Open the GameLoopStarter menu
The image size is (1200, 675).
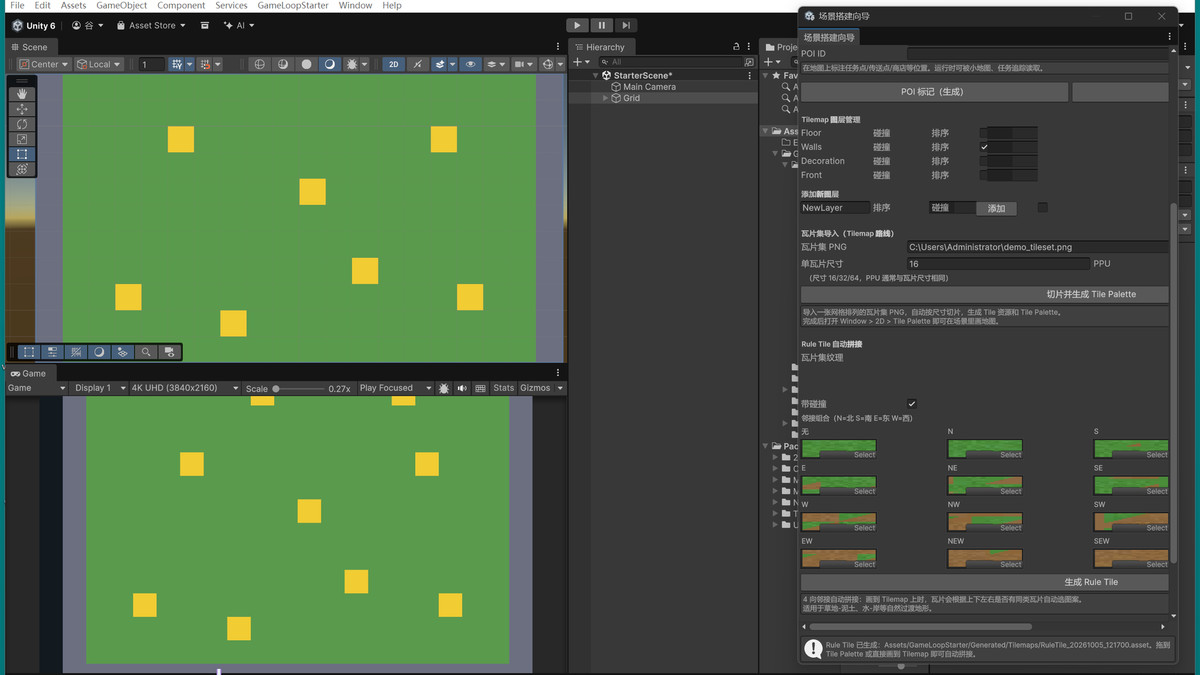point(293,5)
